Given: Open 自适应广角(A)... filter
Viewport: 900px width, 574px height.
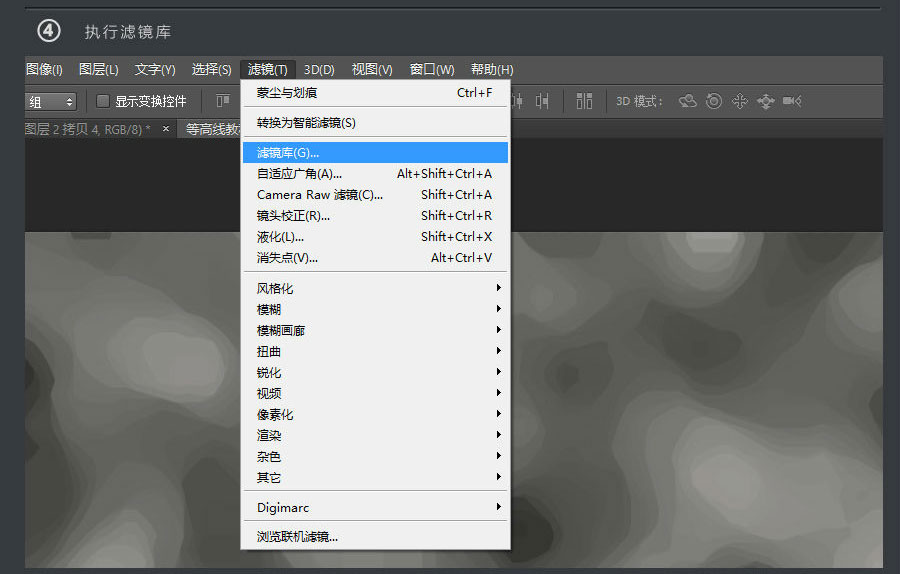Looking at the screenshot, I should coord(375,173).
